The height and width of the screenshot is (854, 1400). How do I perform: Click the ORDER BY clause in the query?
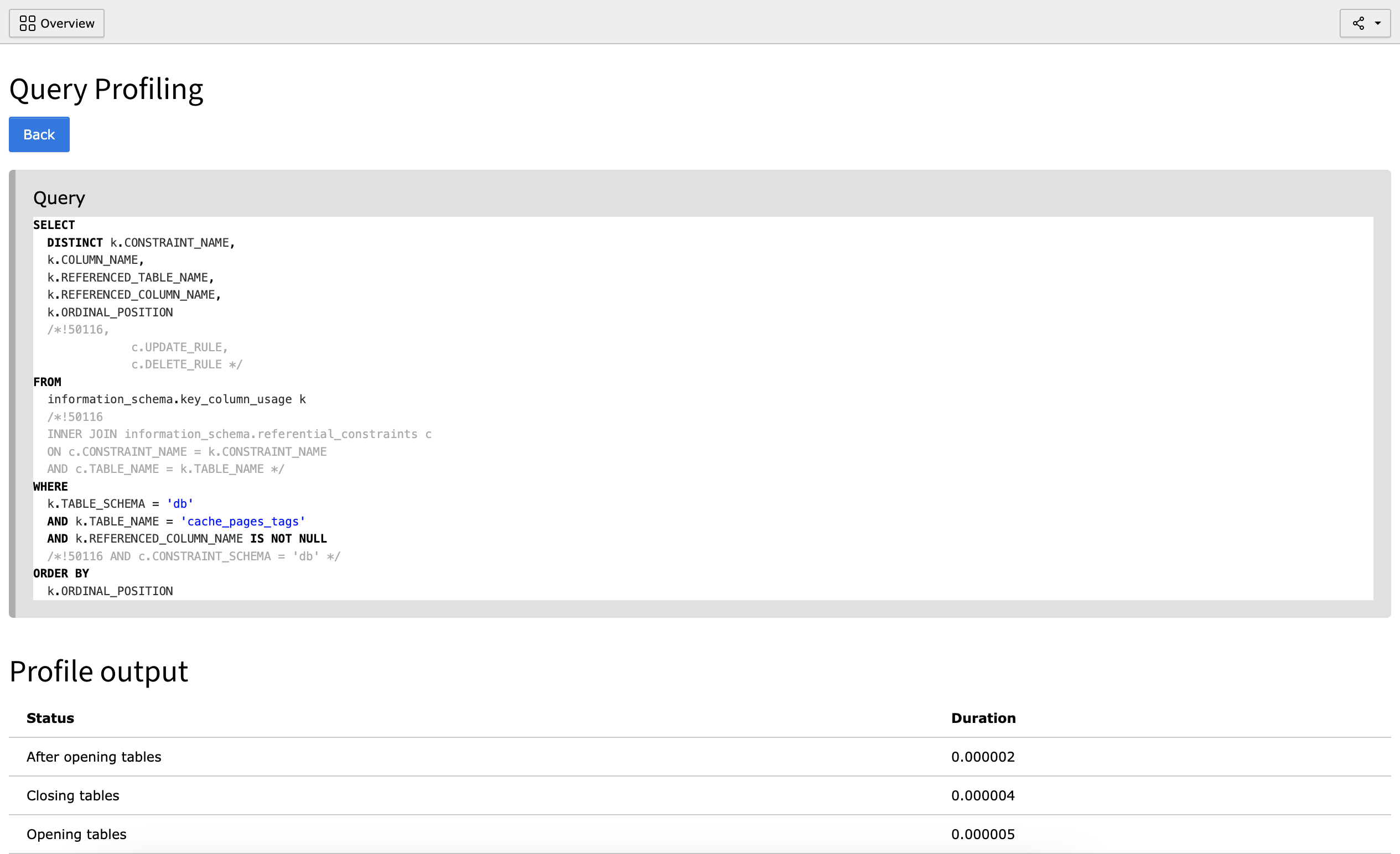click(x=61, y=574)
